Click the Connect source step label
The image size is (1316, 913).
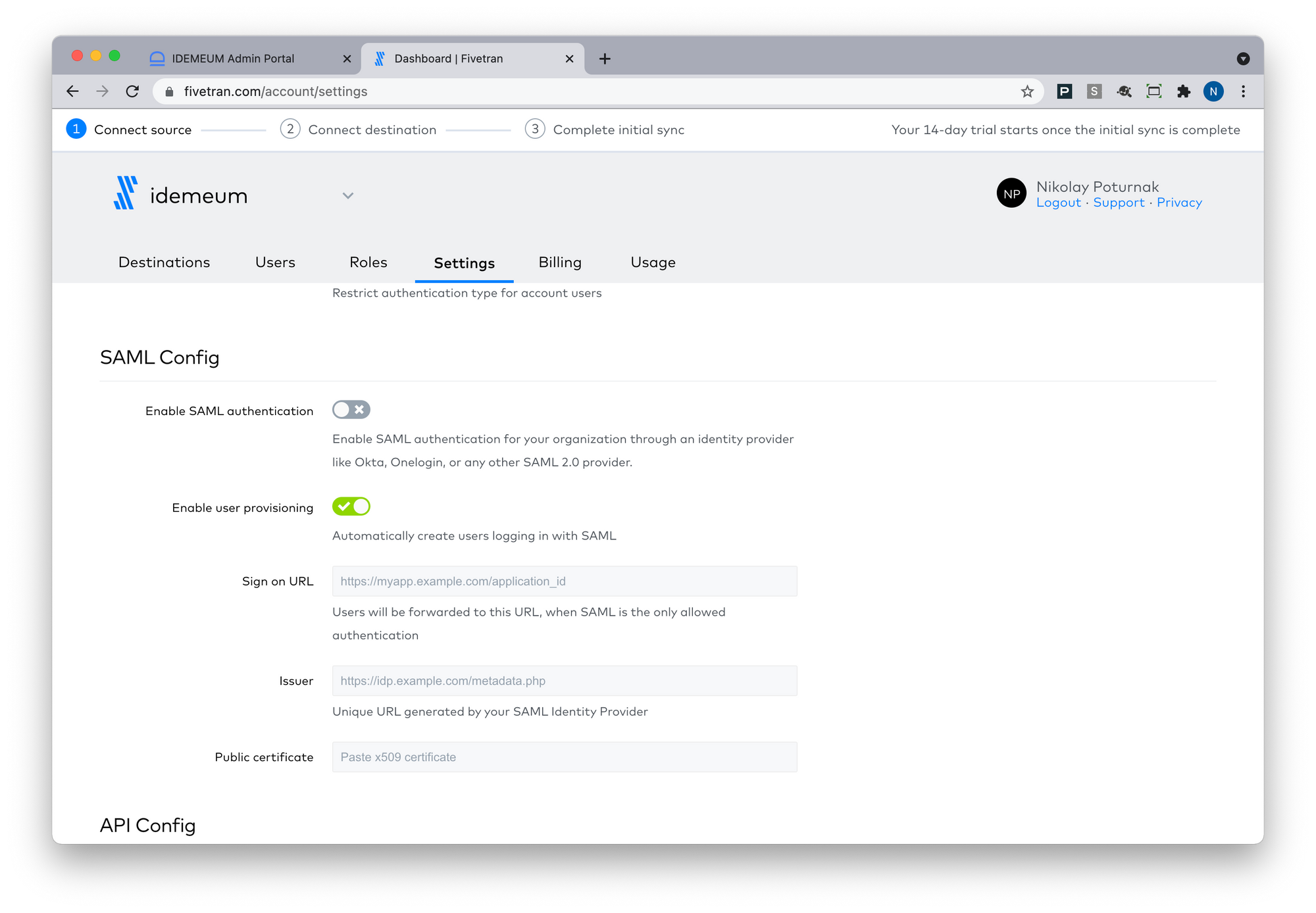(143, 130)
